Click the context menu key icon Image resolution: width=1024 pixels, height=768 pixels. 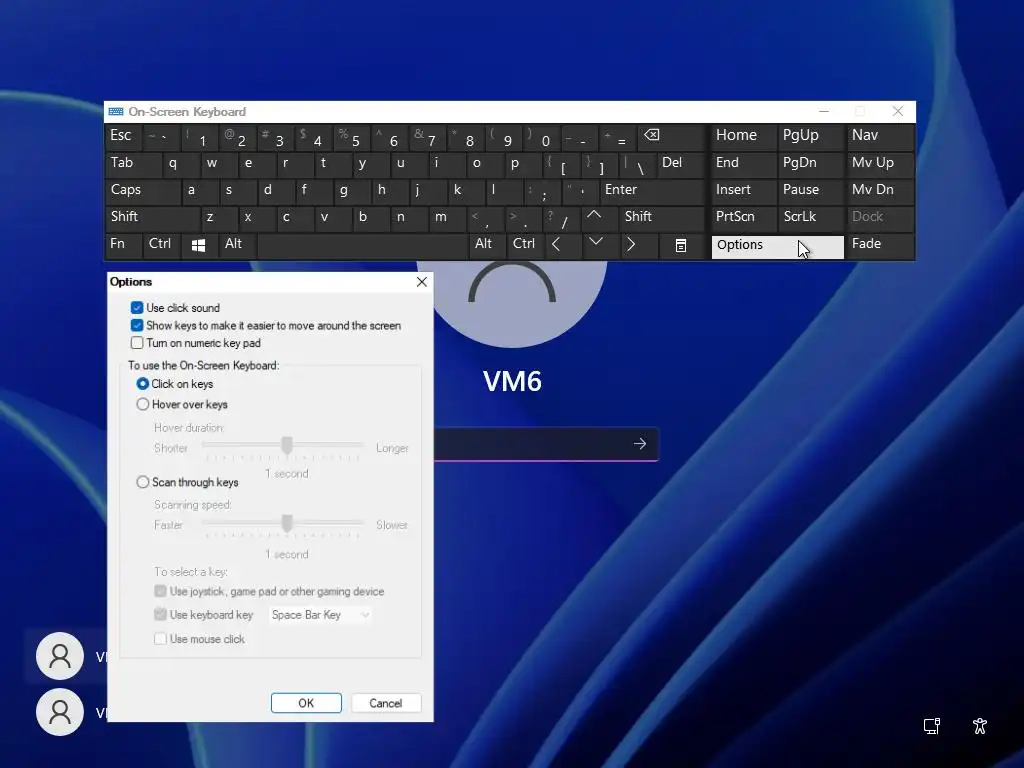point(680,246)
